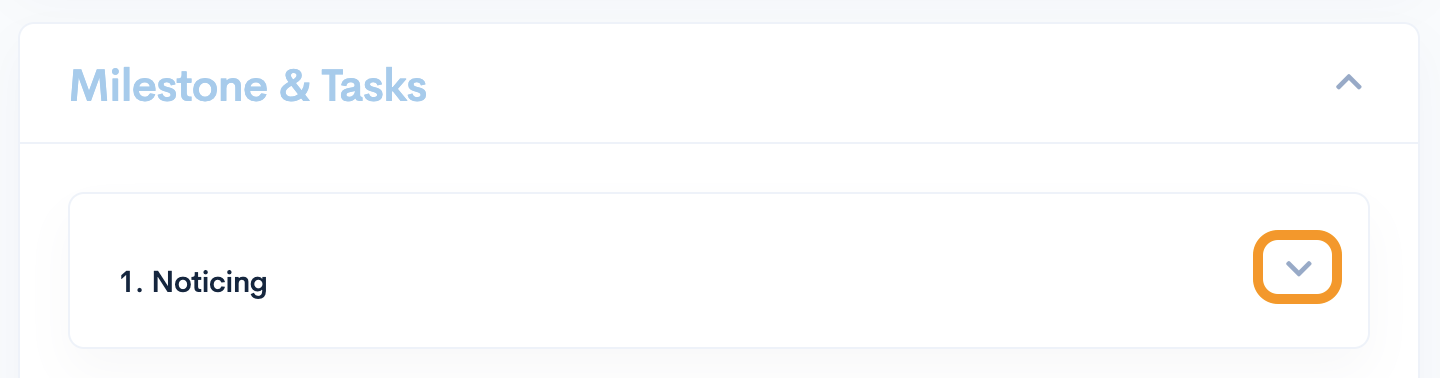Toggle the orange-highlighted chevron button
Image resolution: width=1440 pixels, height=378 pixels.
[x=1297, y=267]
